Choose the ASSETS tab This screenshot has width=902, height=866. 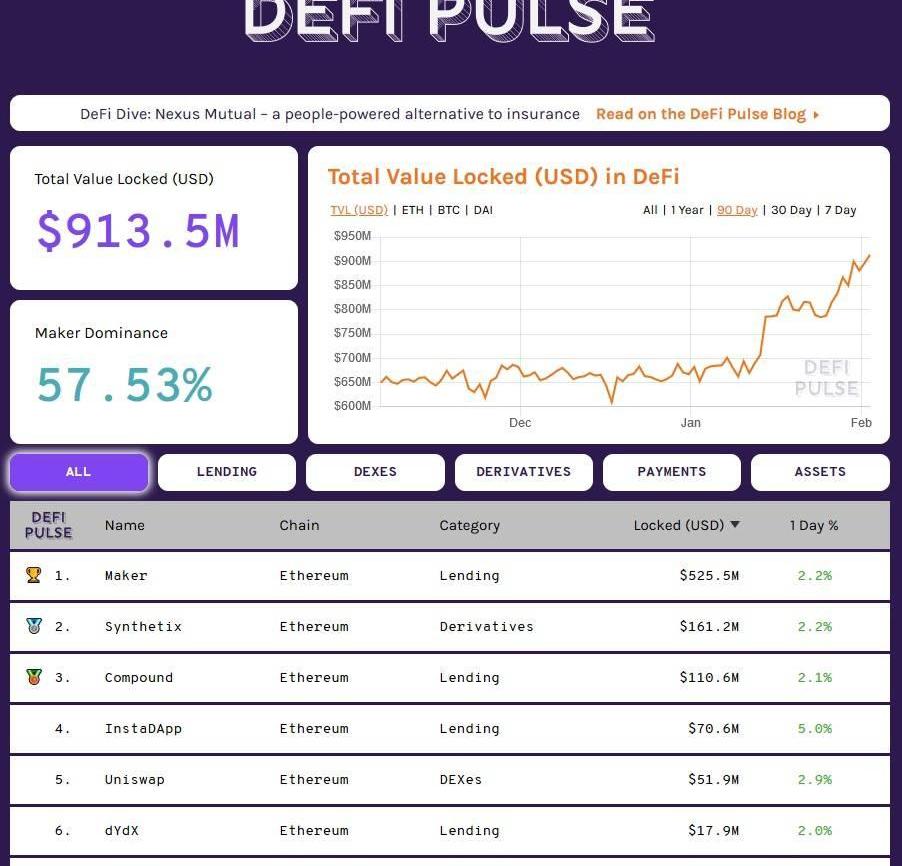point(820,472)
